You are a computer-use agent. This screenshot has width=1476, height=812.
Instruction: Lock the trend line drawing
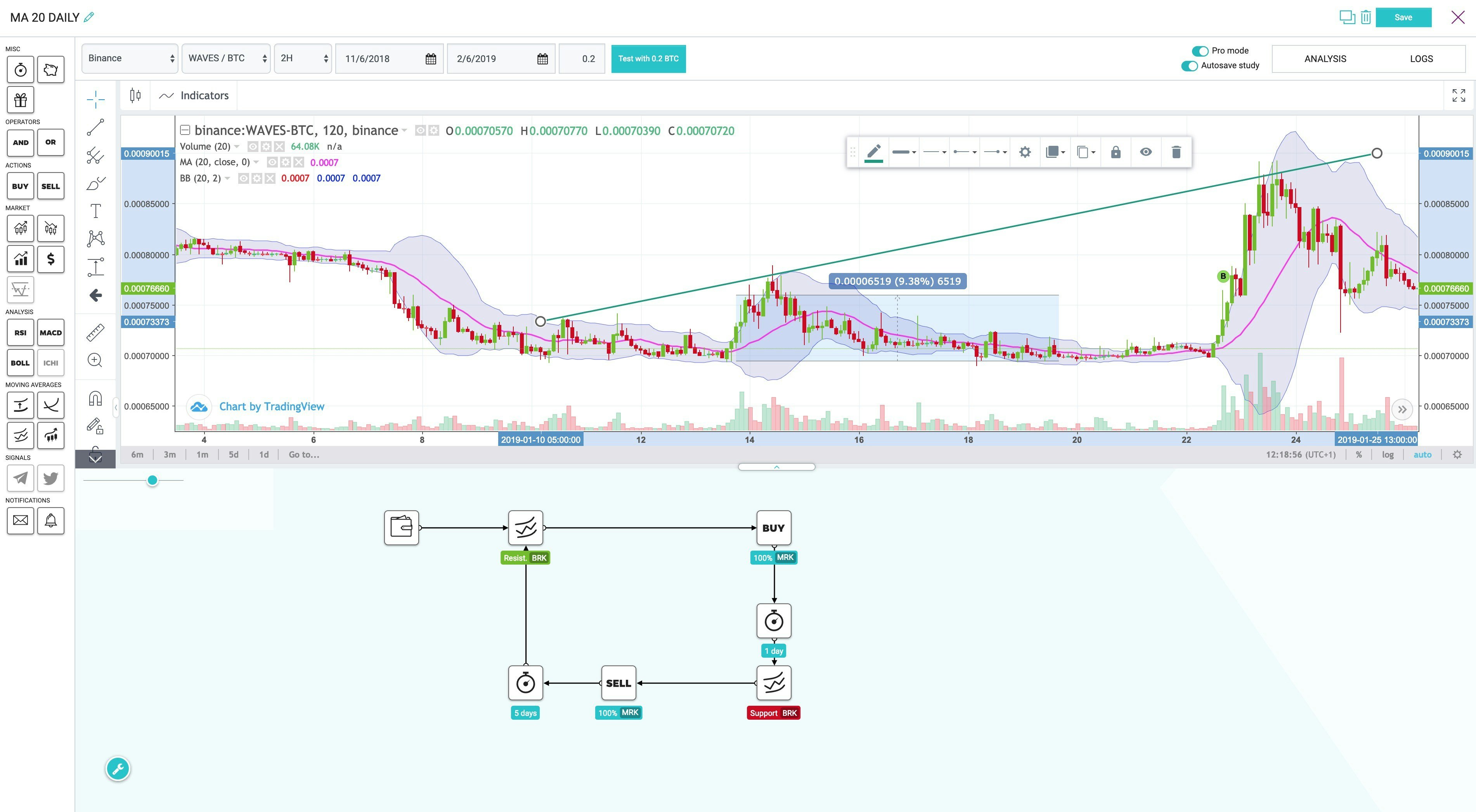pyautogui.click(x=1116, y=152)
